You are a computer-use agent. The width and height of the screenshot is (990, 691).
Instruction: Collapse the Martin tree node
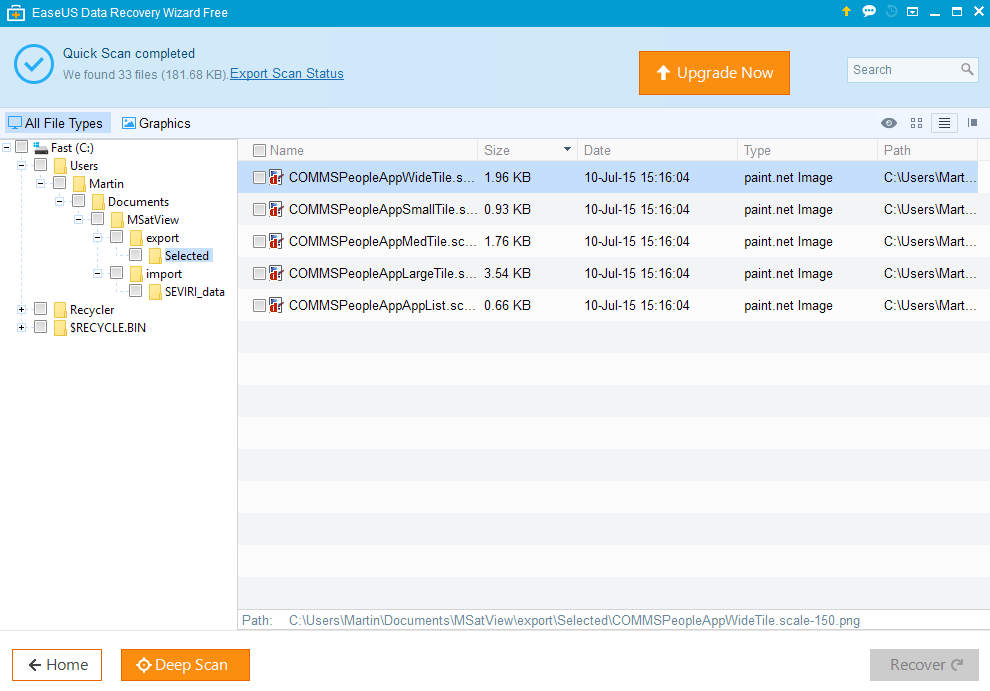click(x=40, y=184)
